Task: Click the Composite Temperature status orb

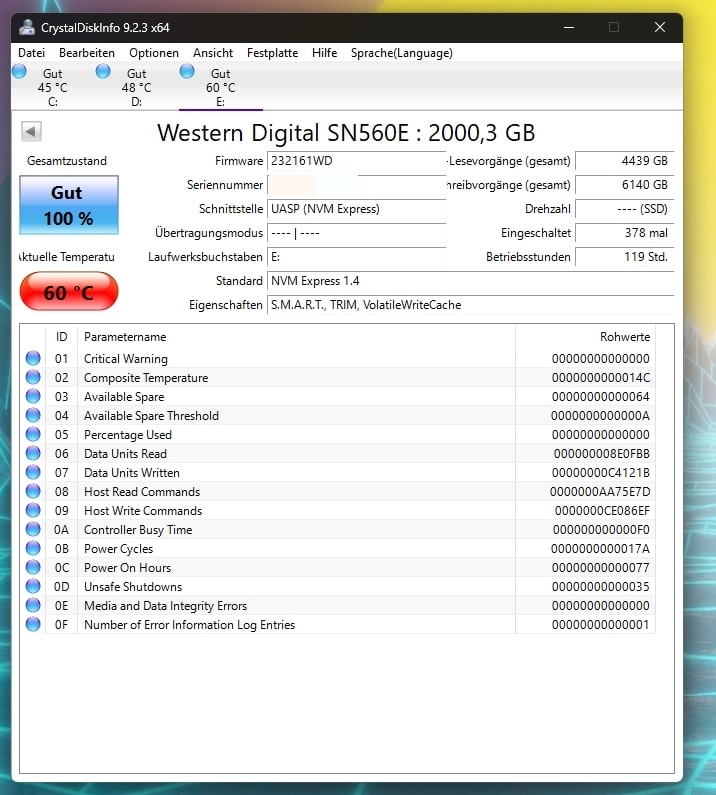Action: pyautogui.click(x=33, y=378)
